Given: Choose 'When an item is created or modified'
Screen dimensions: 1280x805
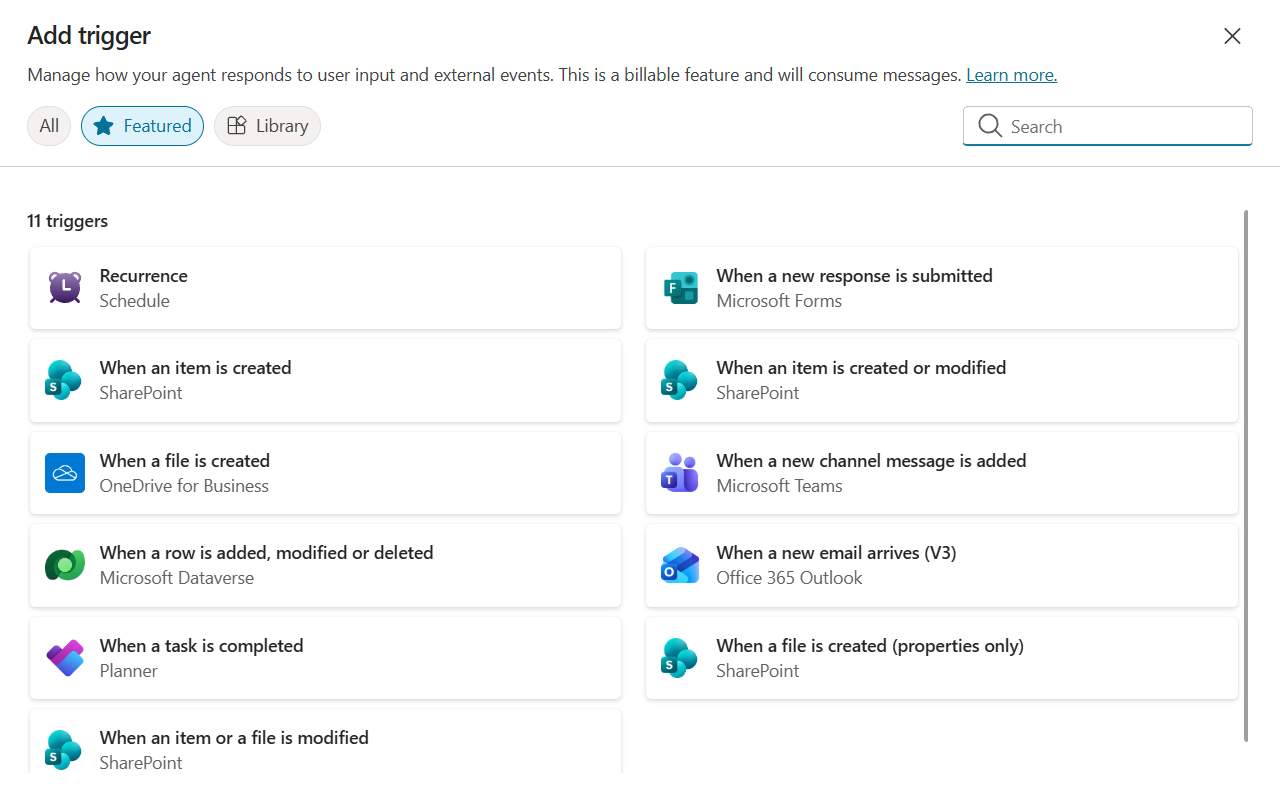Looking at the screenshot, I should 861,368.
